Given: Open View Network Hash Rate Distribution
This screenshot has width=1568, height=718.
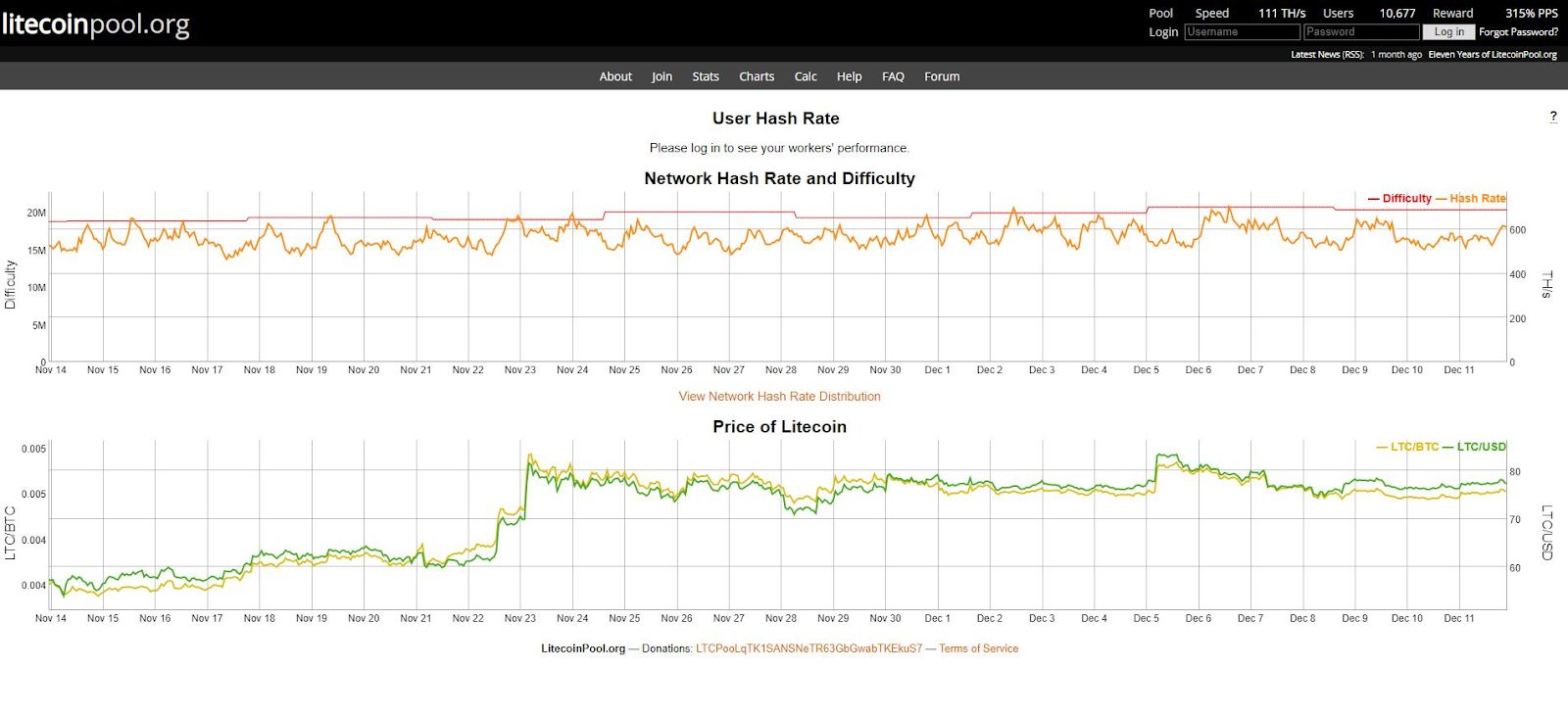Looking at the screenshot, I should click(779, 397).
